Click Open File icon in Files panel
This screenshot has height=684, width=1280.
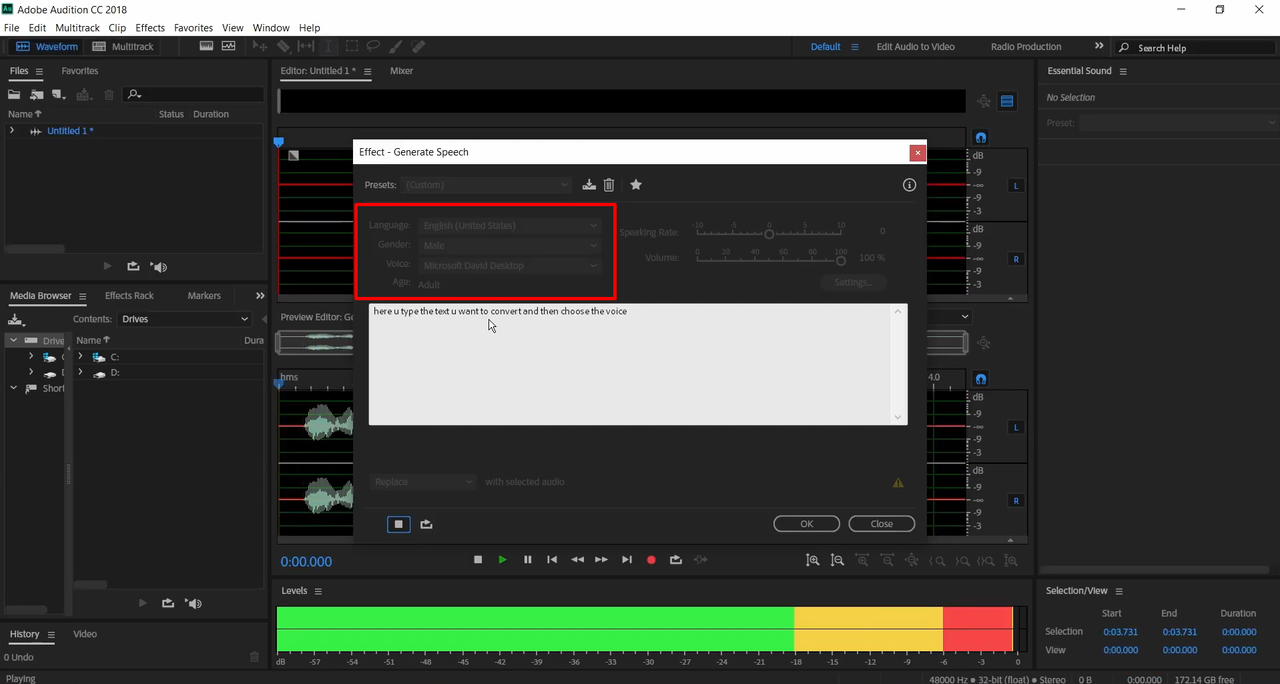14,95
